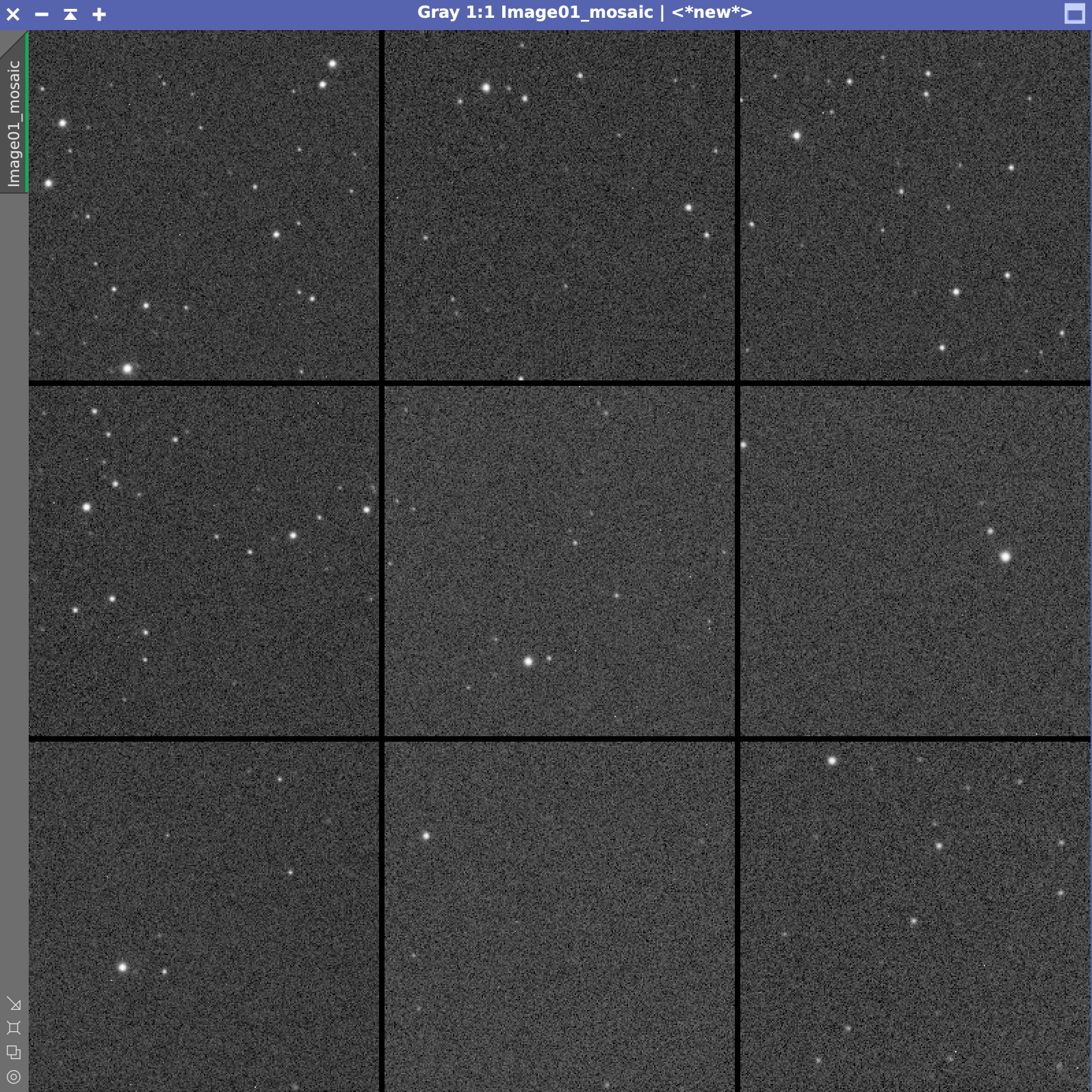The height and width of the screenshot is (1092, 1092).
Task: Click the top-middle mosaic panel
Action: [560, 205]
